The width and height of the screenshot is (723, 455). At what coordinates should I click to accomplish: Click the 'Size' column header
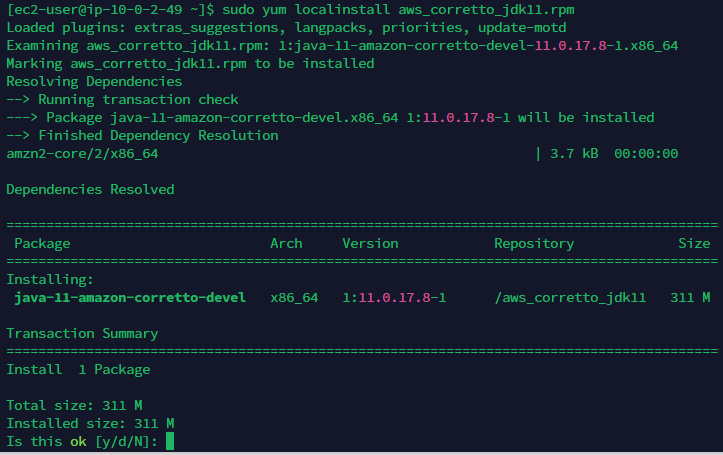pos(694,243)
